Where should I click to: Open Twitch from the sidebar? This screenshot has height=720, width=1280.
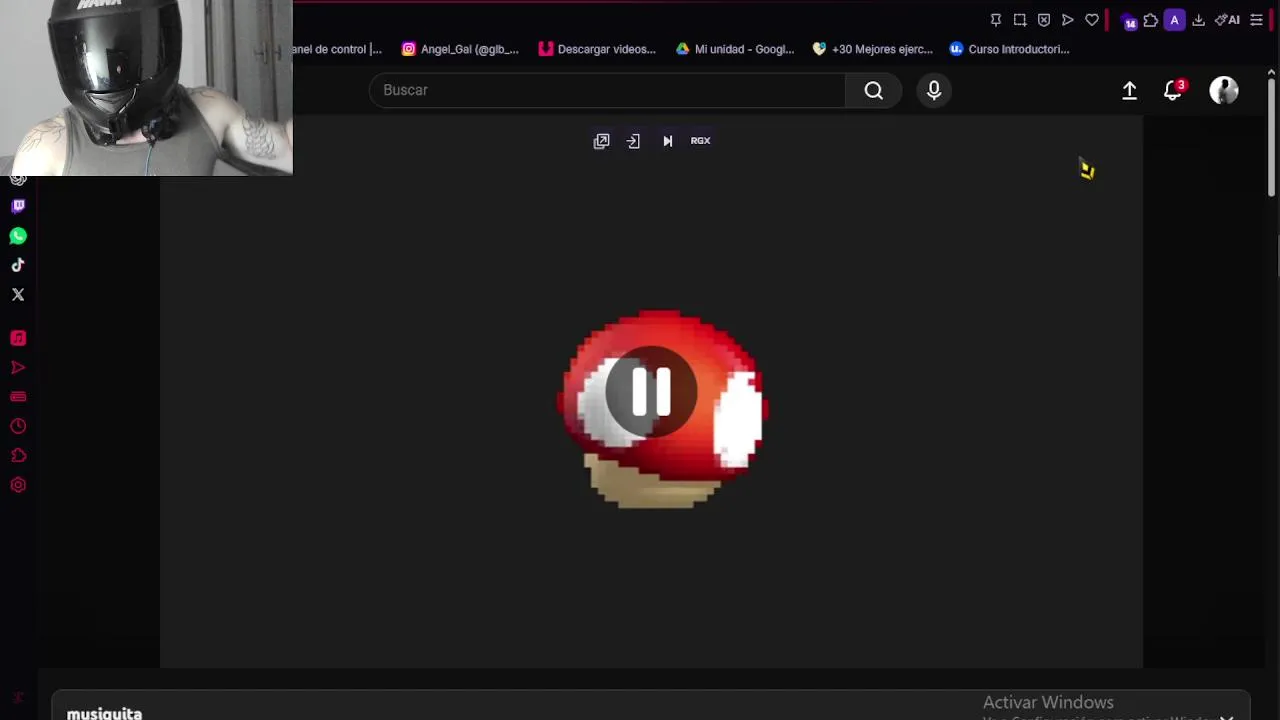point(18,206)
